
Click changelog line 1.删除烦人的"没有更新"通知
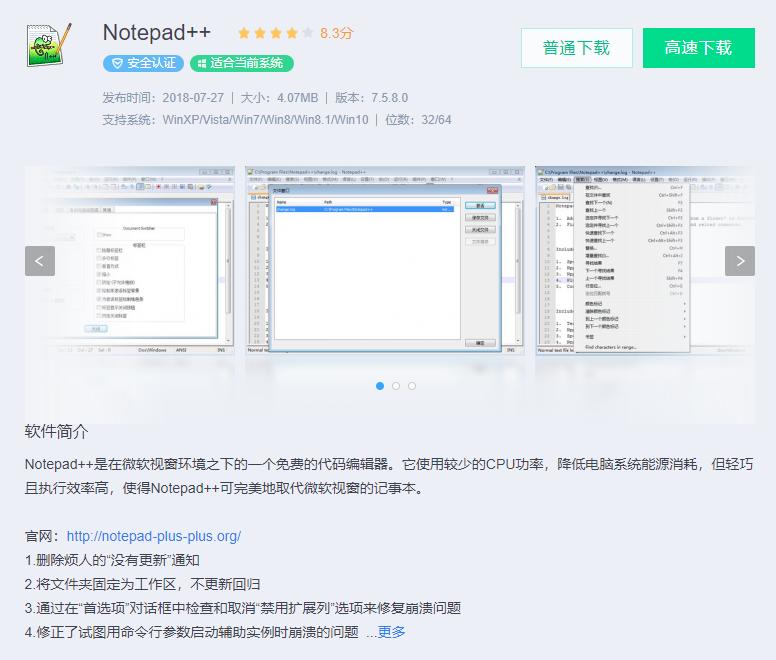[x=112, y=560]
